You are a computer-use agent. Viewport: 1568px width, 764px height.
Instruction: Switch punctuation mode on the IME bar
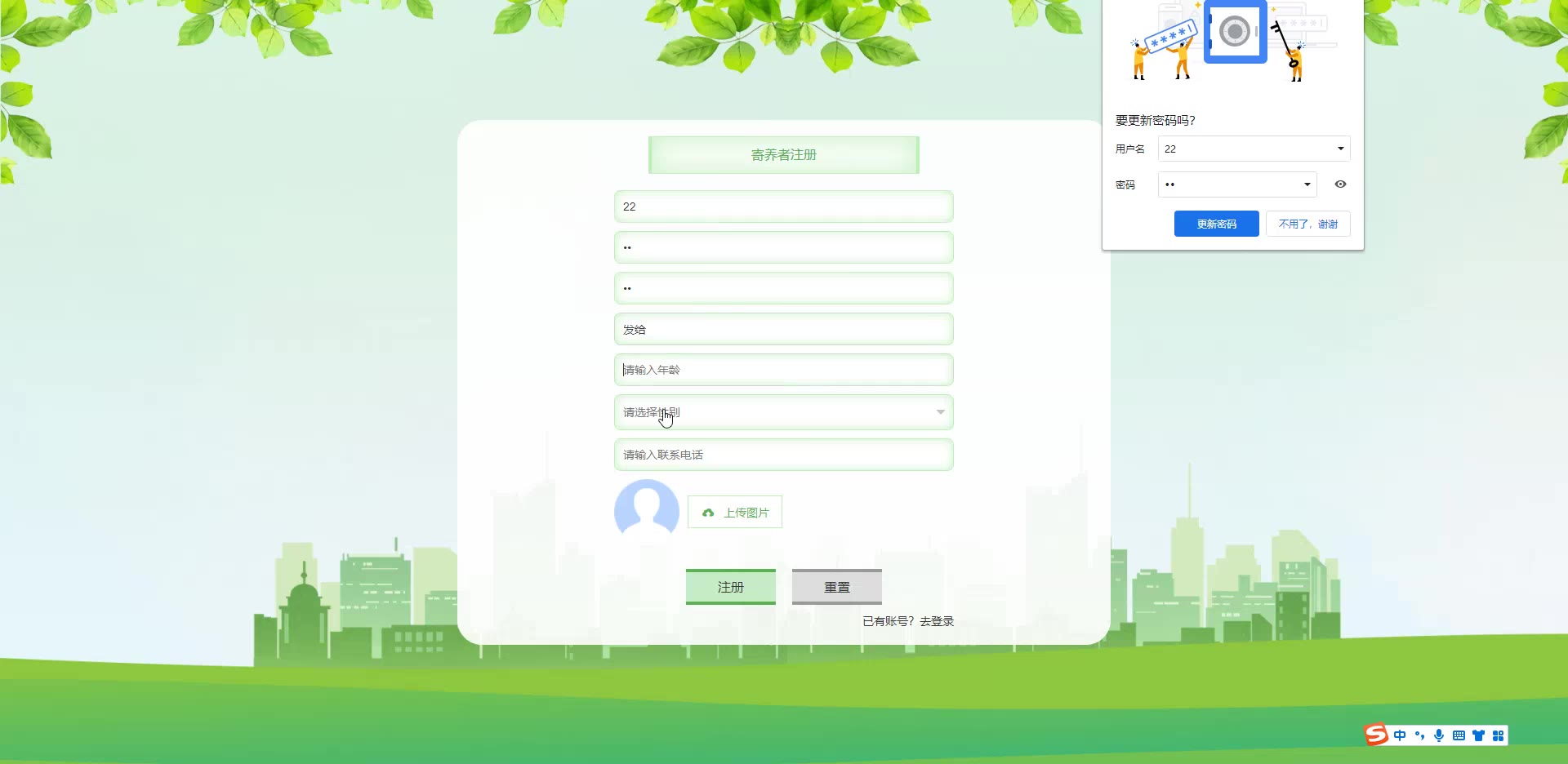click(x=1419, y=735)
